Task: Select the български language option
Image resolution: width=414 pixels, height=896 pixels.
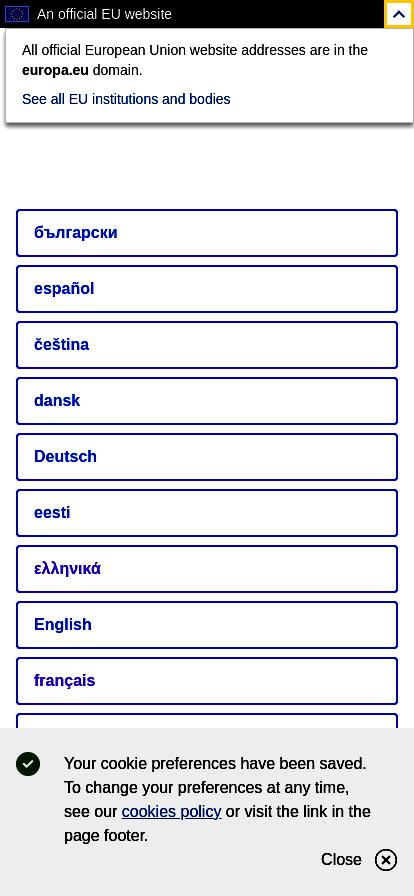Action: 207,233
